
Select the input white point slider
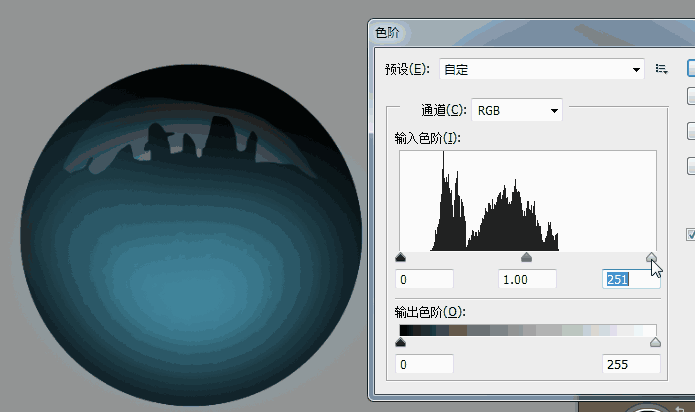coord(651,257)
